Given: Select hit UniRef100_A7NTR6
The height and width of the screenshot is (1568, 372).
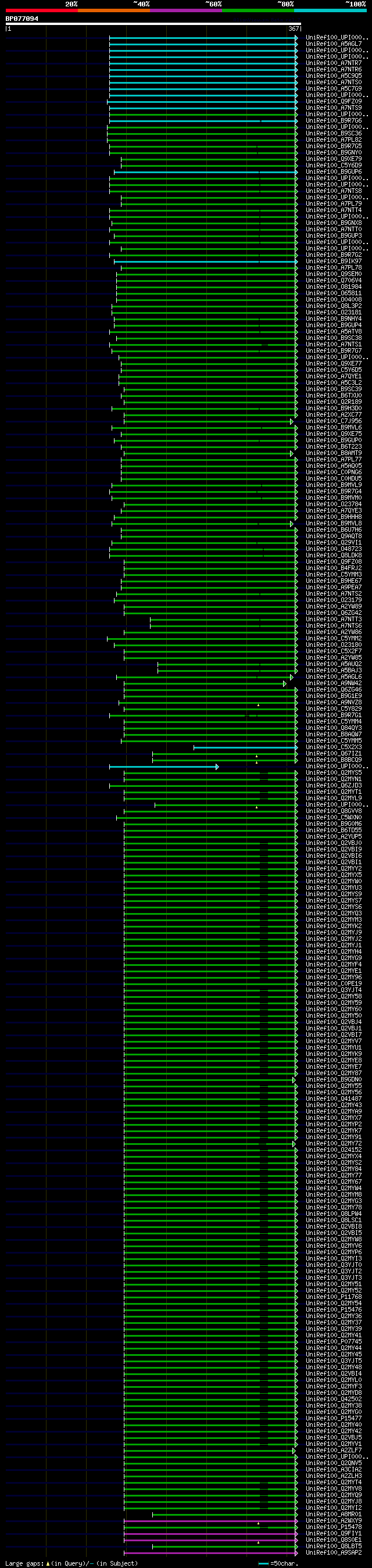Looking at the screenshot, I should point(334,69).
